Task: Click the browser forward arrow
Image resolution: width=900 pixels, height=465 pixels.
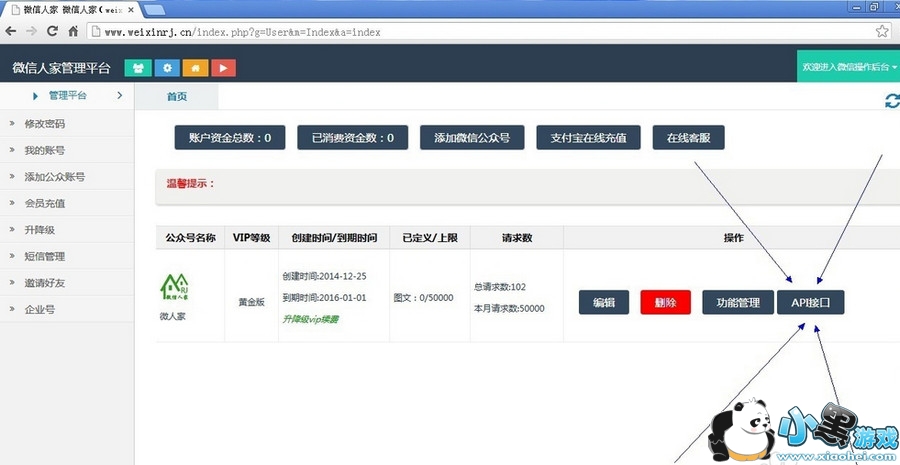Action: [x=32, y=32]
